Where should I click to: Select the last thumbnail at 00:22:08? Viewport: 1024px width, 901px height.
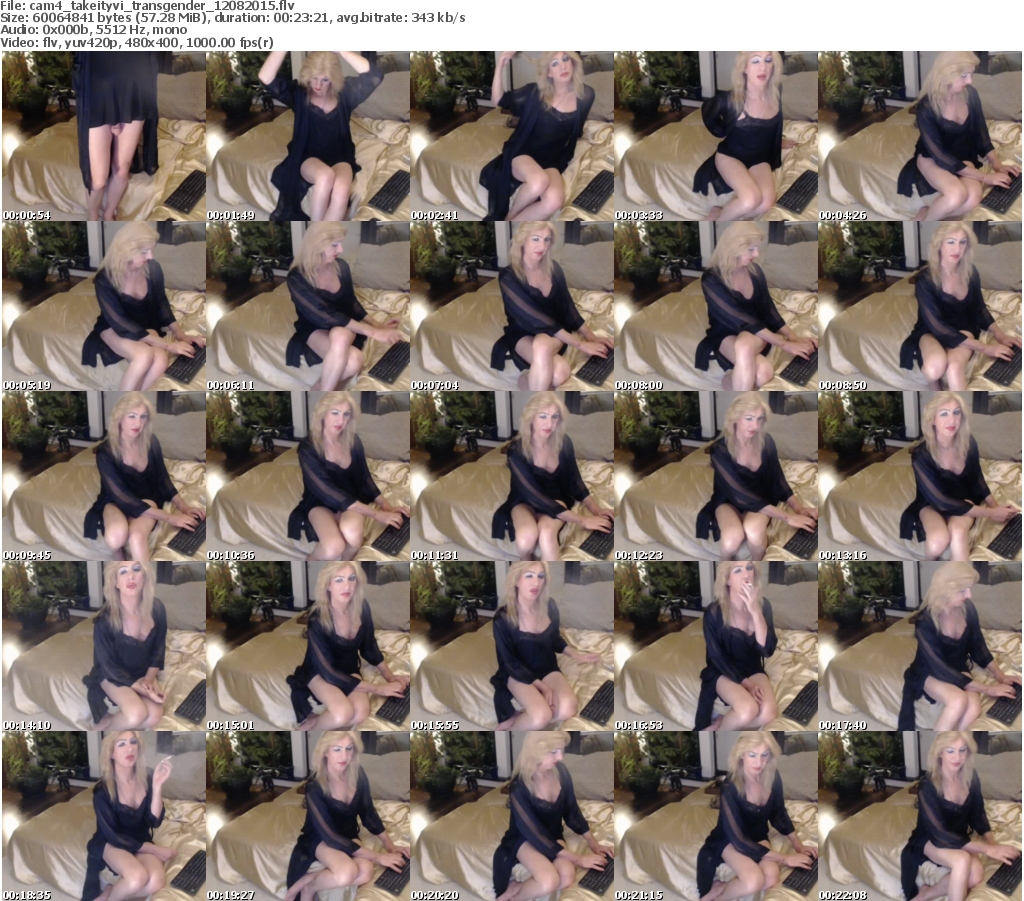[920, 816]
